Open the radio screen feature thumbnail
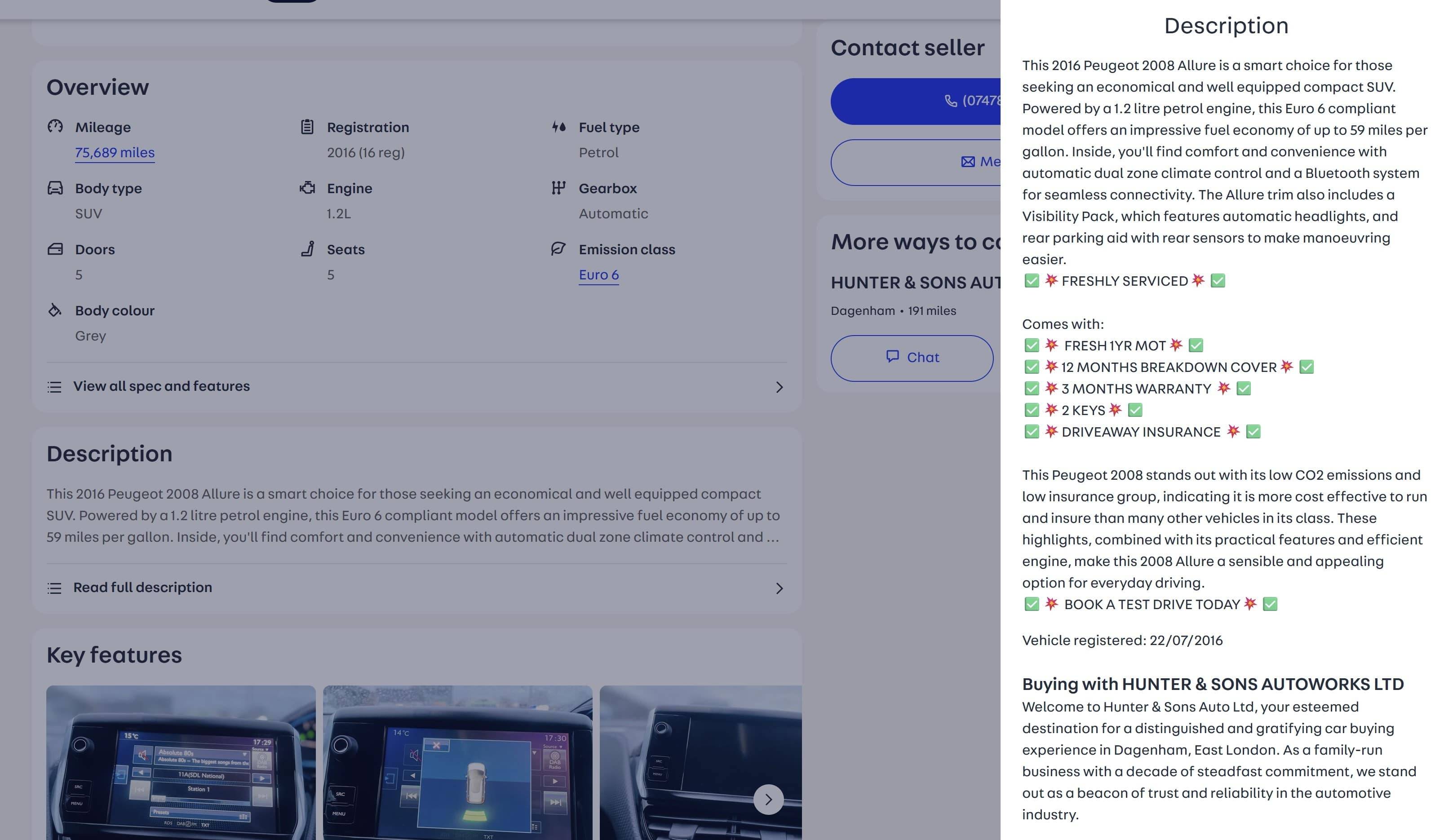Image resolution: width=1444 pixels, height=840 pixels. pos(181,762)
